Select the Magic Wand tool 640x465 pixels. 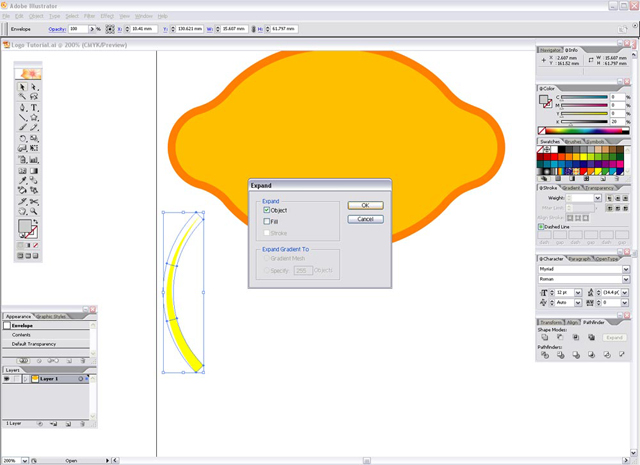tap(22, 96)
